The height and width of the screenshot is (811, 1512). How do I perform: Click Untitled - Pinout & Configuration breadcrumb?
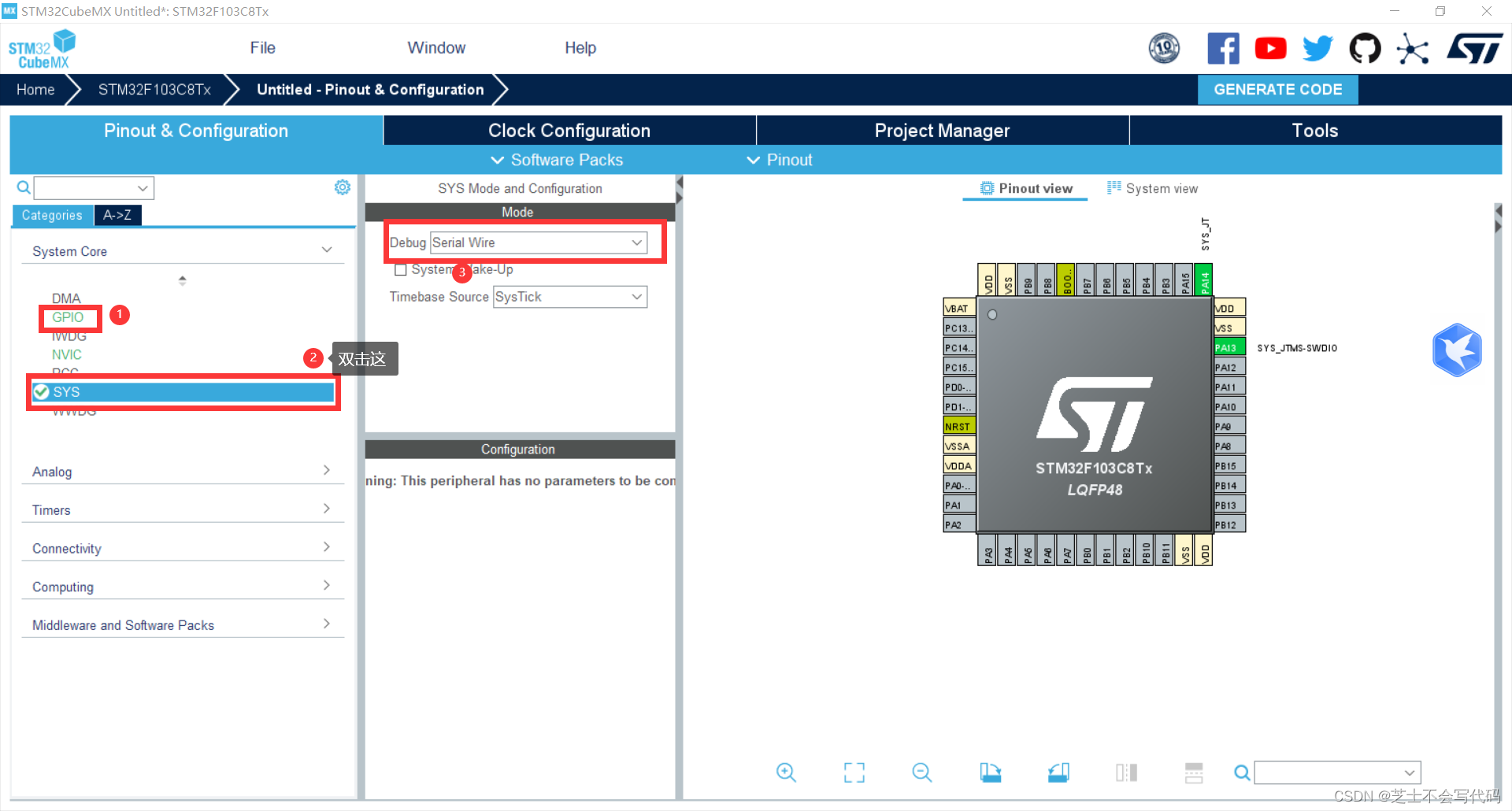pos(370,90)
